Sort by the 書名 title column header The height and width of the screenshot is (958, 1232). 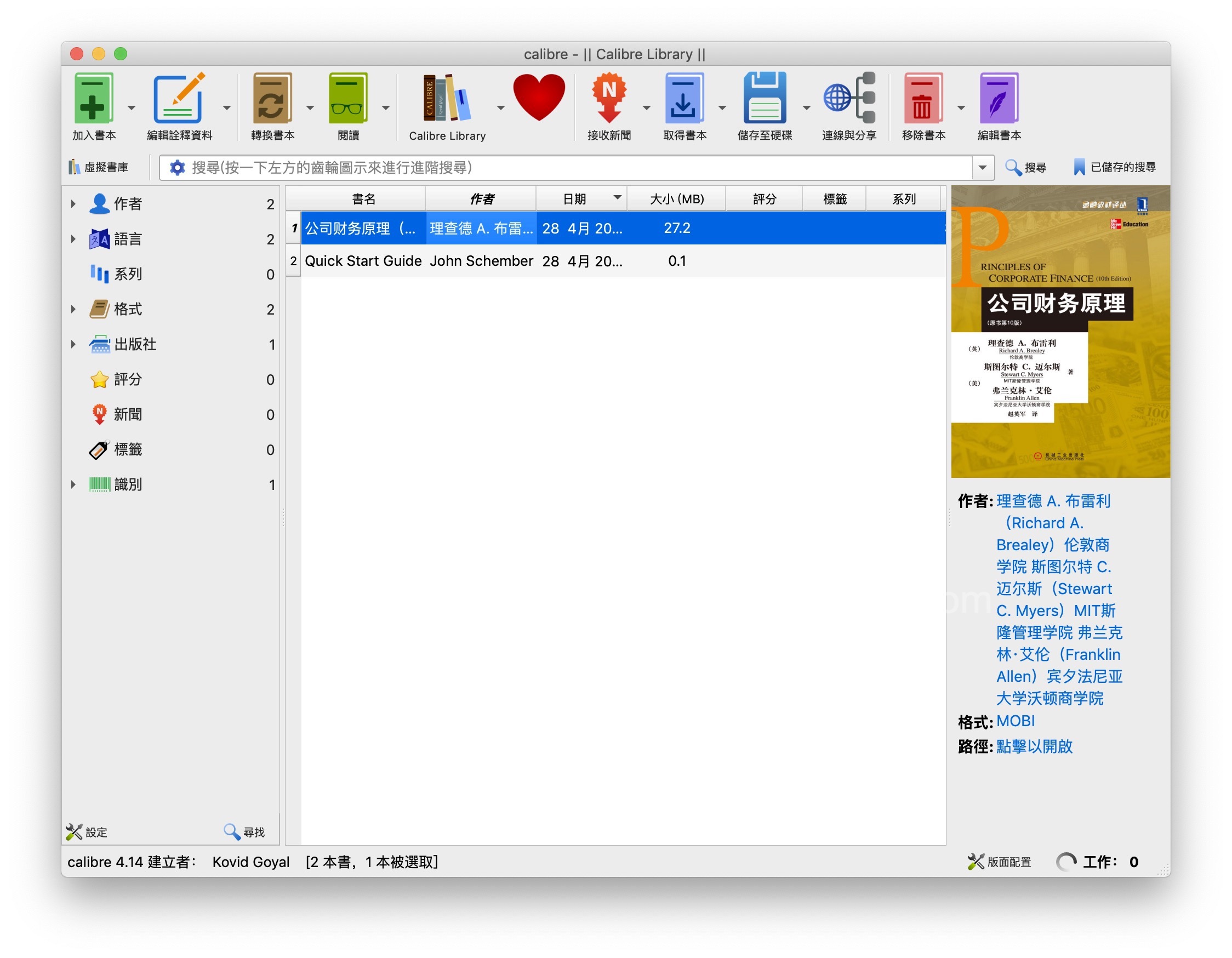[363, 198]
